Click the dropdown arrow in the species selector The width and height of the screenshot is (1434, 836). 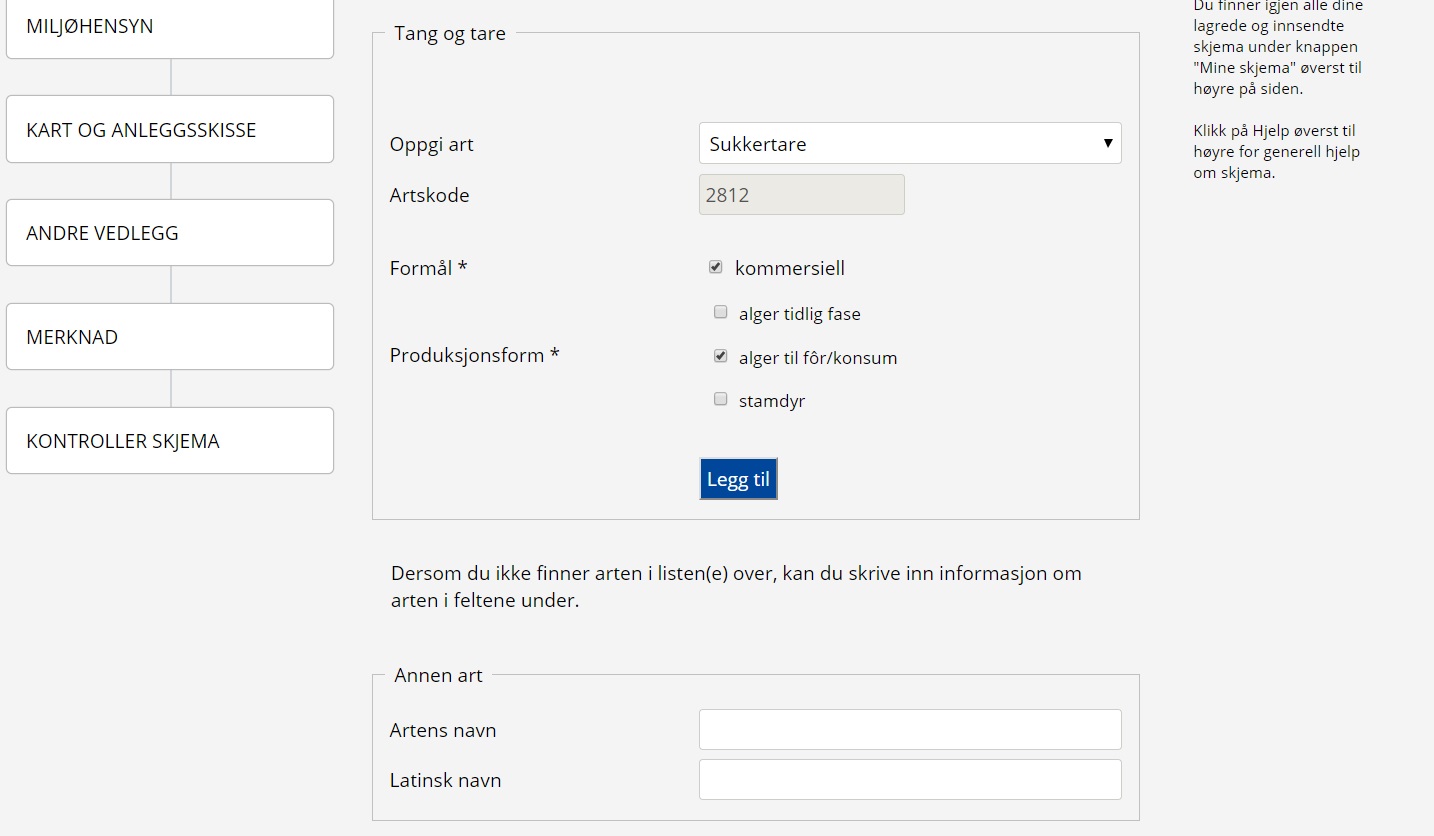coord(1107,144)
